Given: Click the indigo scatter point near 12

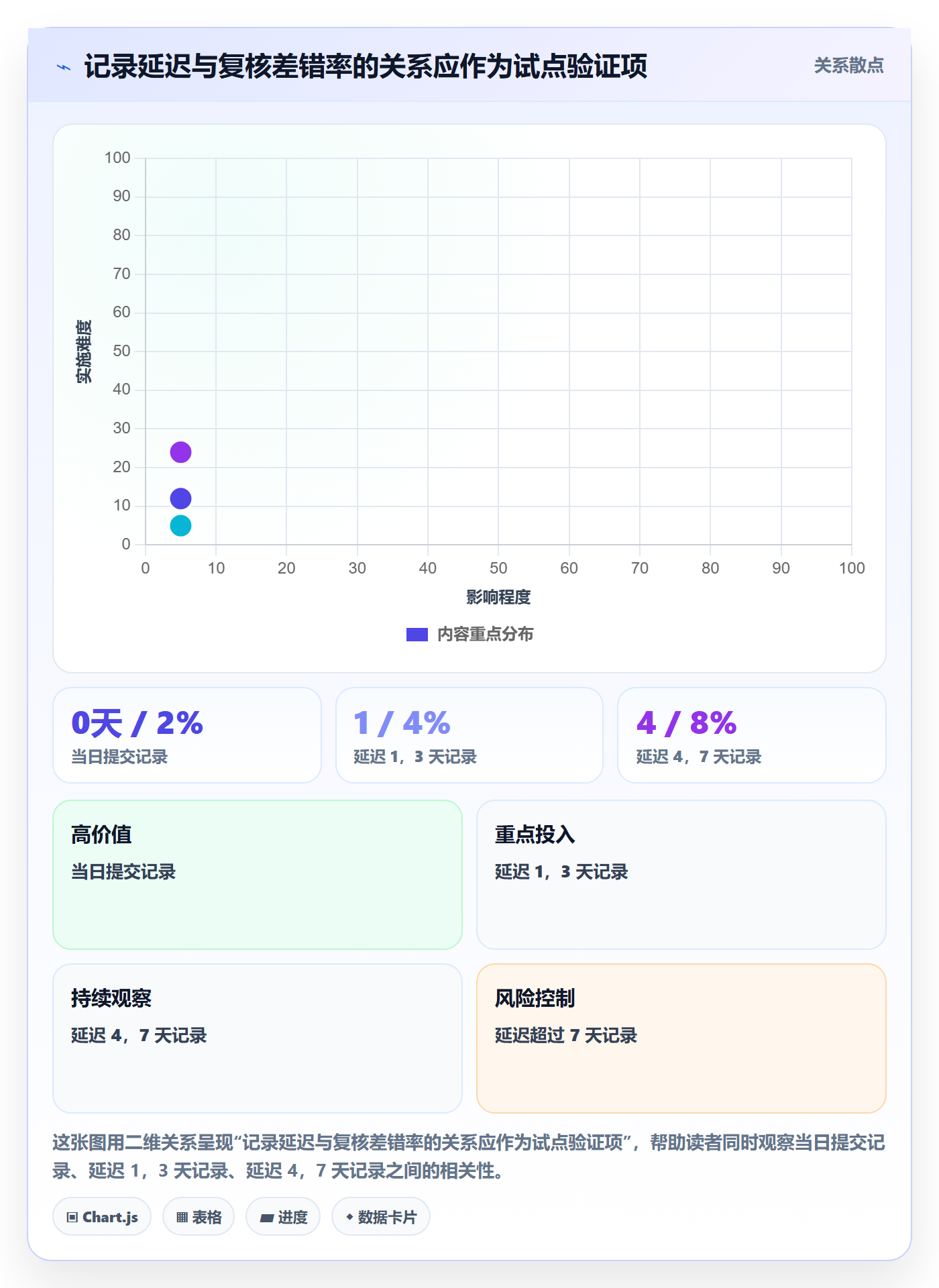Looking at the screenshot, I should [x=180, y=498].
